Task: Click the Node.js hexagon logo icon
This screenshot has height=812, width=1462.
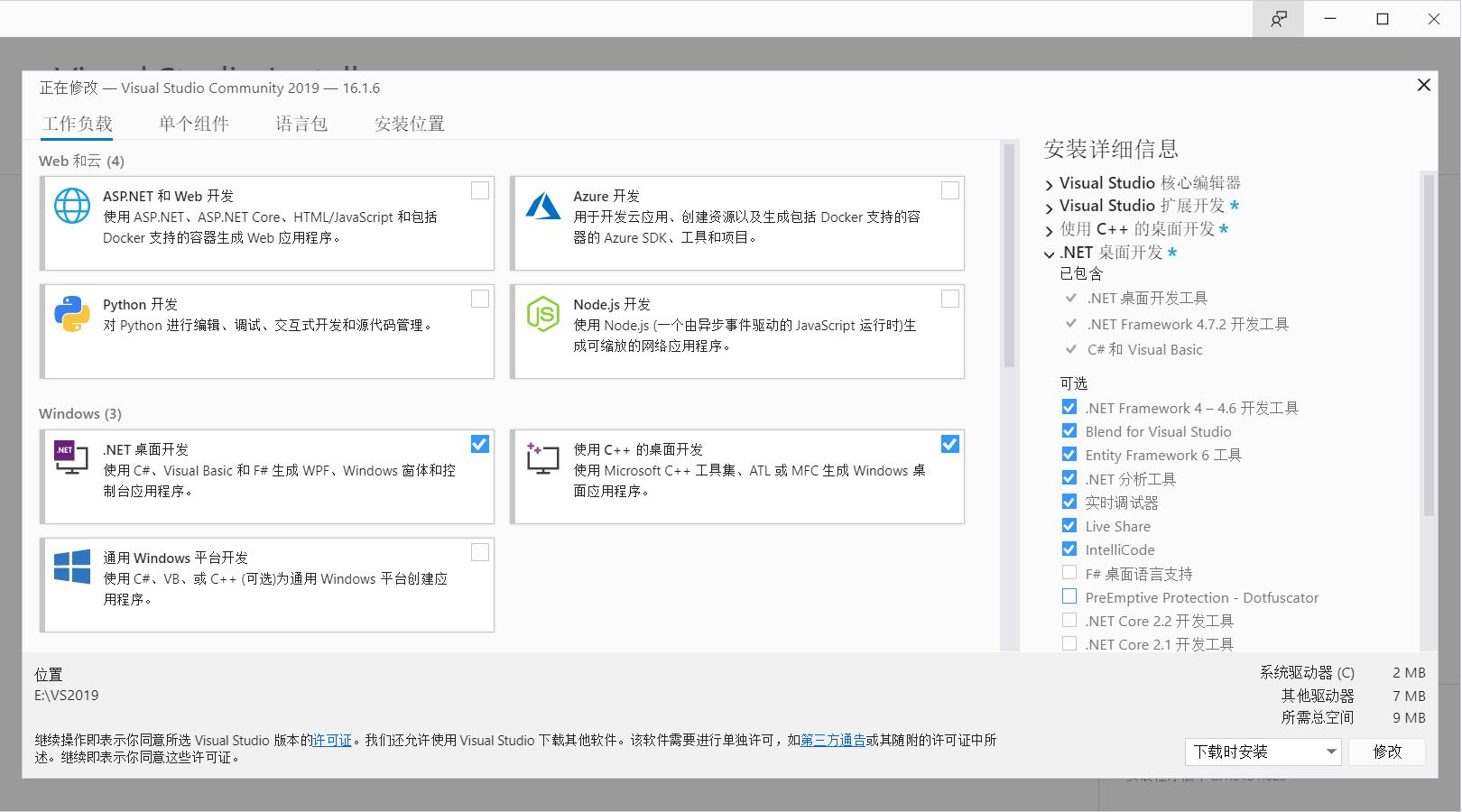Action: pyautogui.click(x=543, y=314)
